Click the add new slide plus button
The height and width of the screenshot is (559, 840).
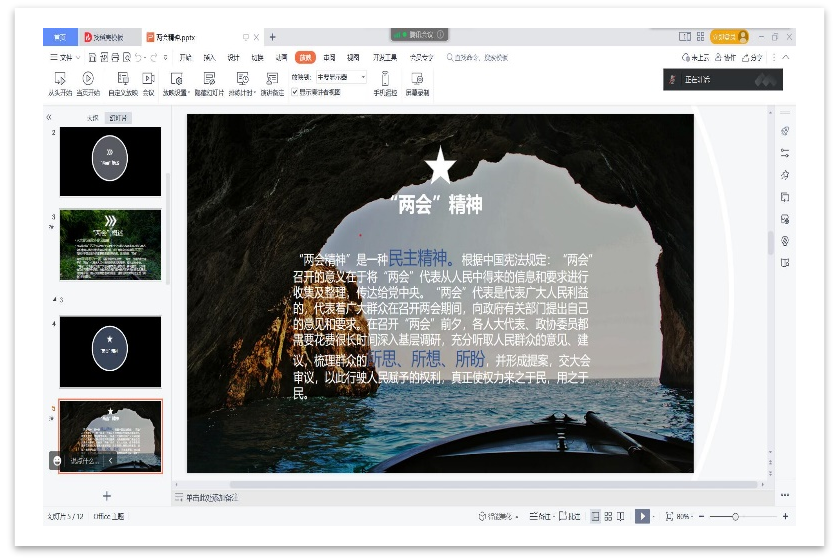point(107,496)
